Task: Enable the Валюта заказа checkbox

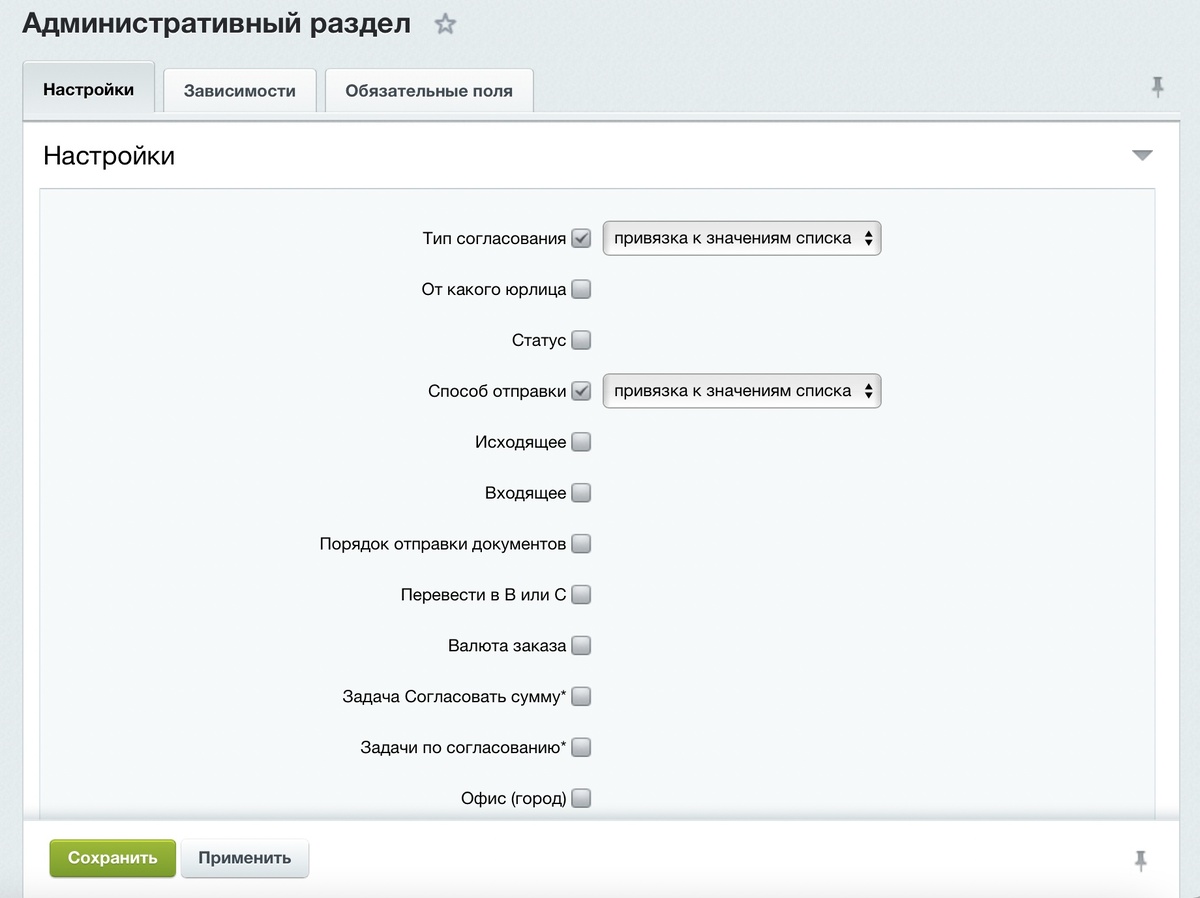Action: coord(581,645)
